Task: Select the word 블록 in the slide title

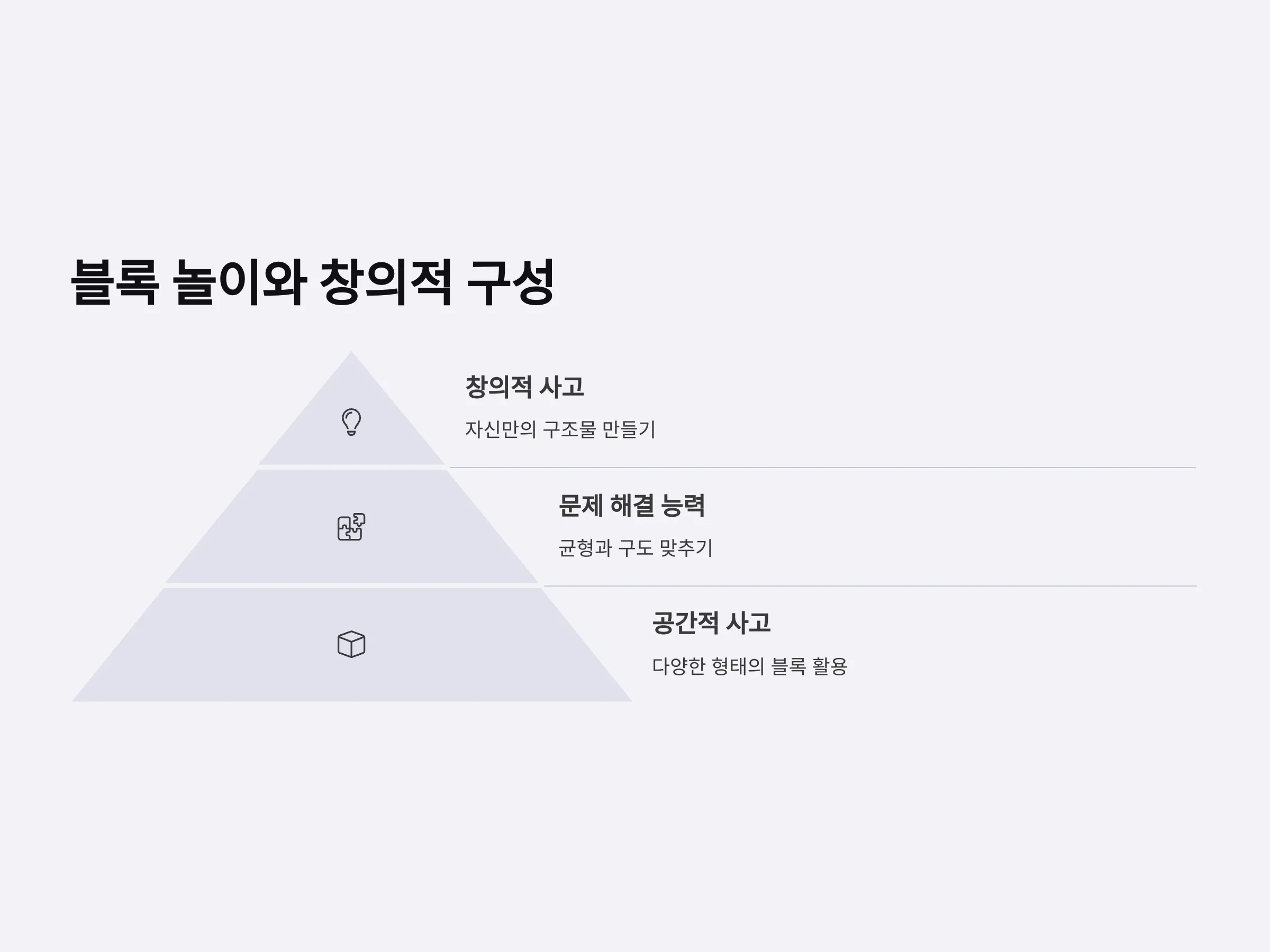Action: [x=114, y=282]
